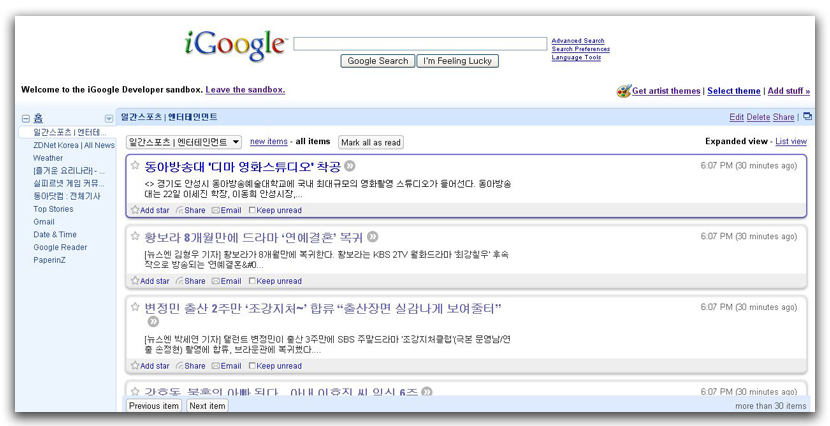Open 변정민 출산 2주만 headline

point(322,308)
